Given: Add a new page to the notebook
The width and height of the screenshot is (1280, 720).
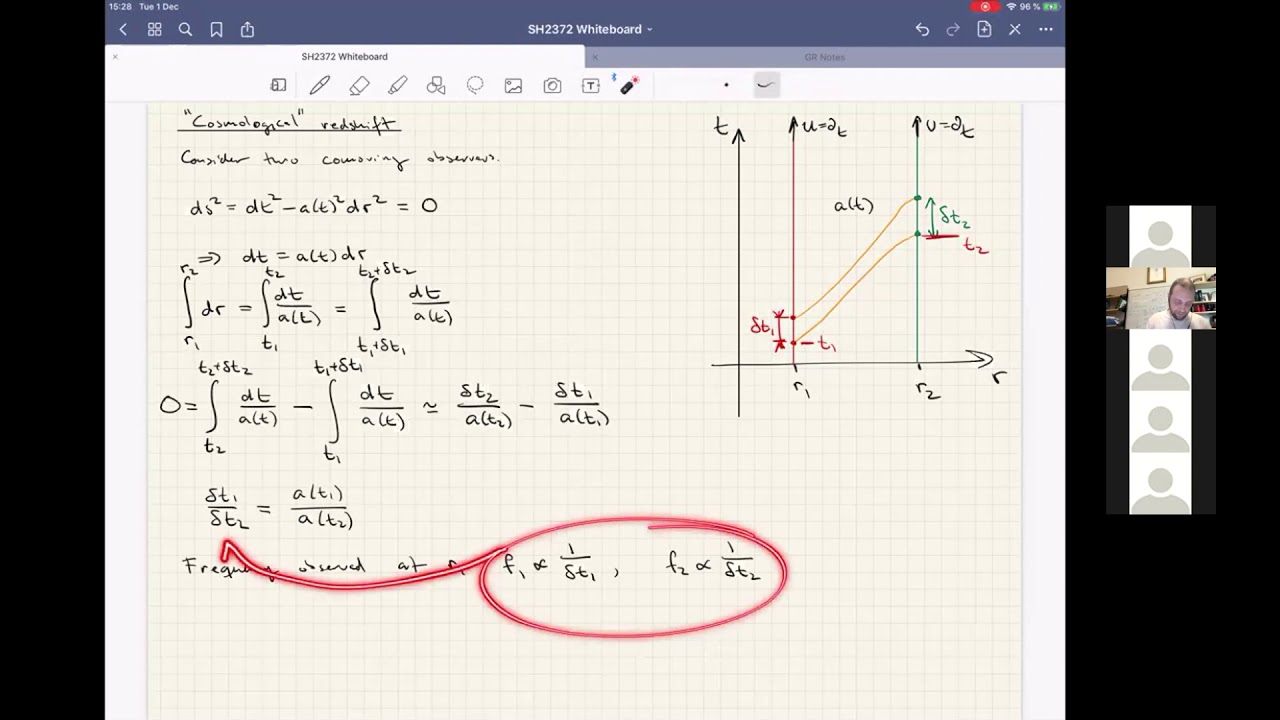Looking at the screenshot, I should (x=984, y=30).
